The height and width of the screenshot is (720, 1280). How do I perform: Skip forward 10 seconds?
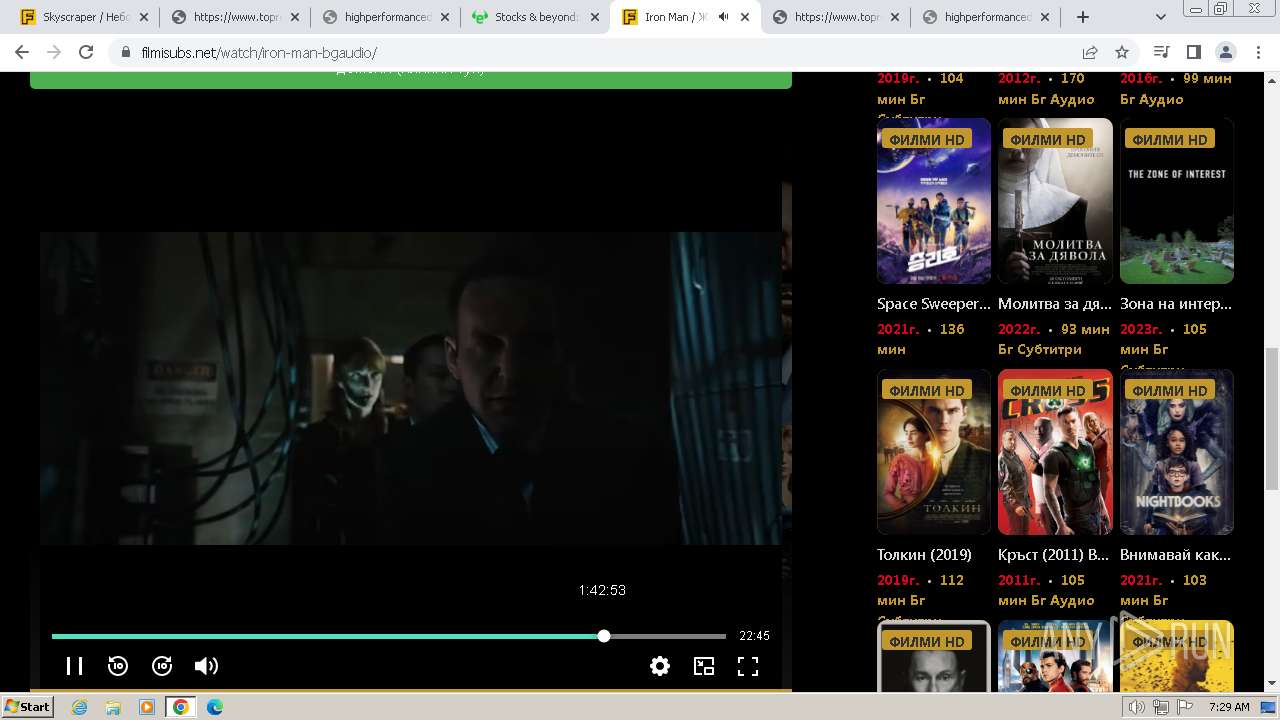coord(162,666)
